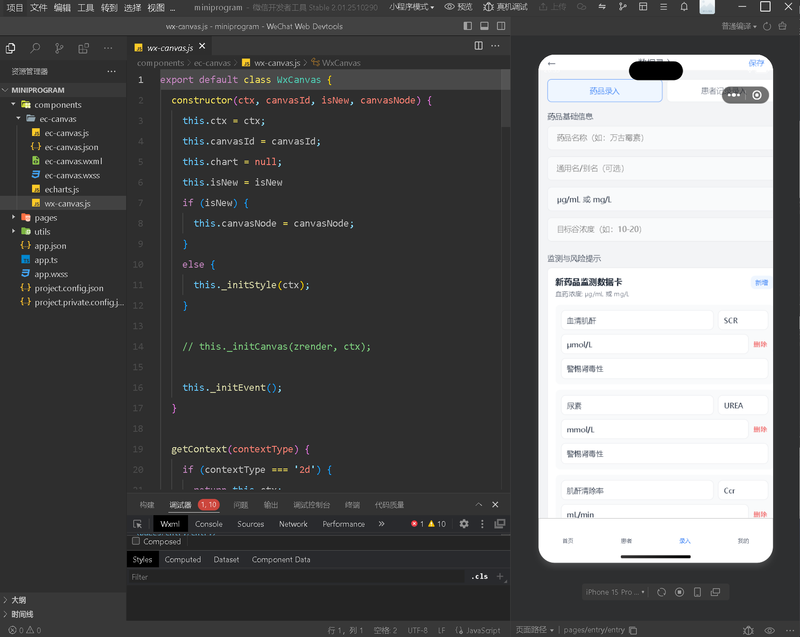Viewport: 800px width, 637px height.
Task: Click the simulator rotate refresh icon
Action: pyautogui.click(x=662, y=592)
